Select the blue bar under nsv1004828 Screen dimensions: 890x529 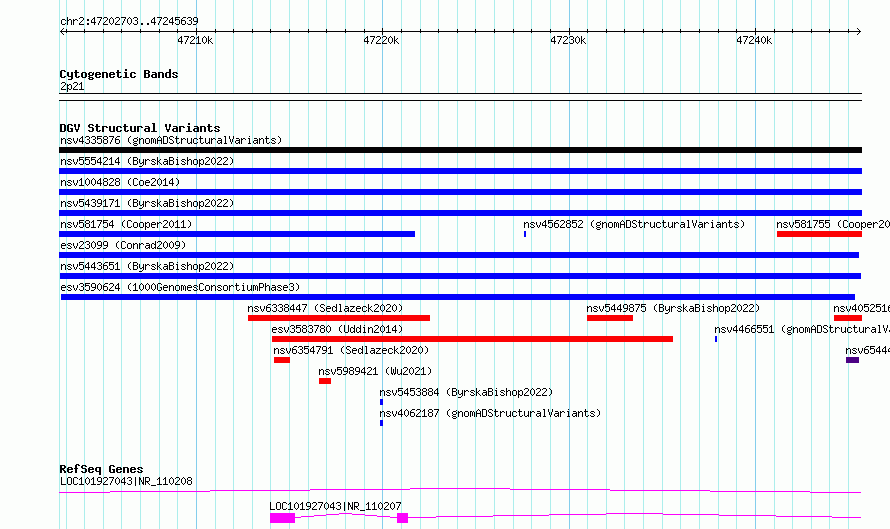(460, 192)
